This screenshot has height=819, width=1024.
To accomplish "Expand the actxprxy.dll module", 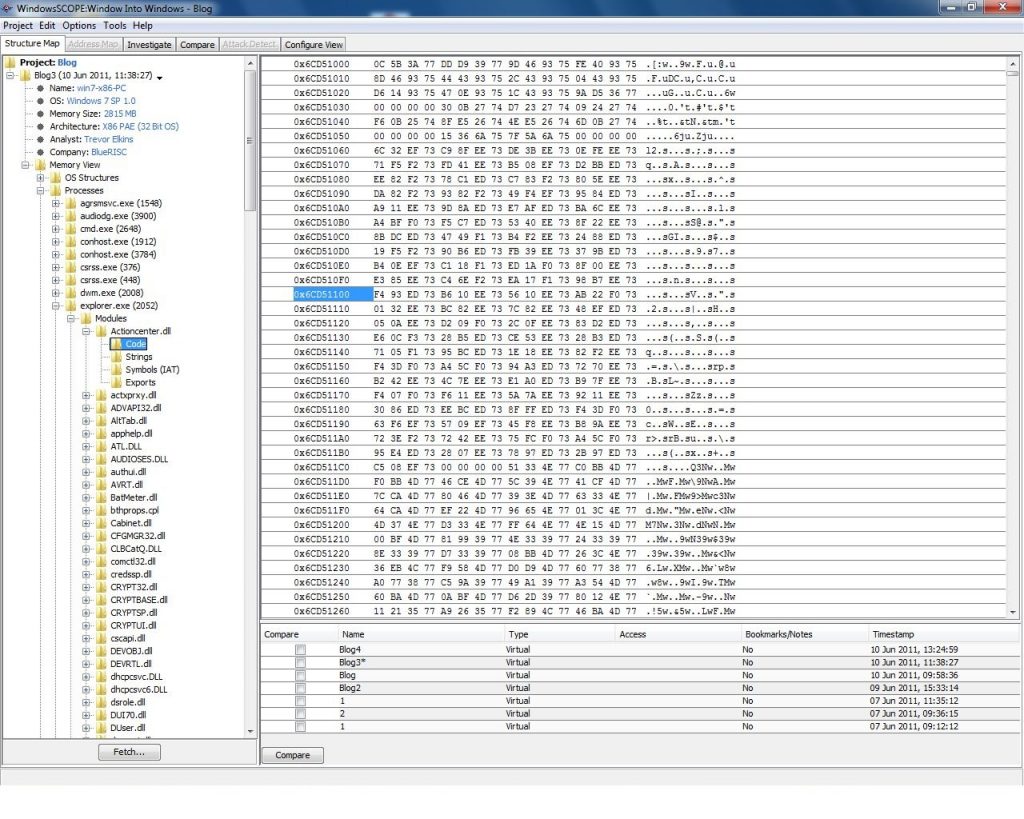I will point(86,395).
